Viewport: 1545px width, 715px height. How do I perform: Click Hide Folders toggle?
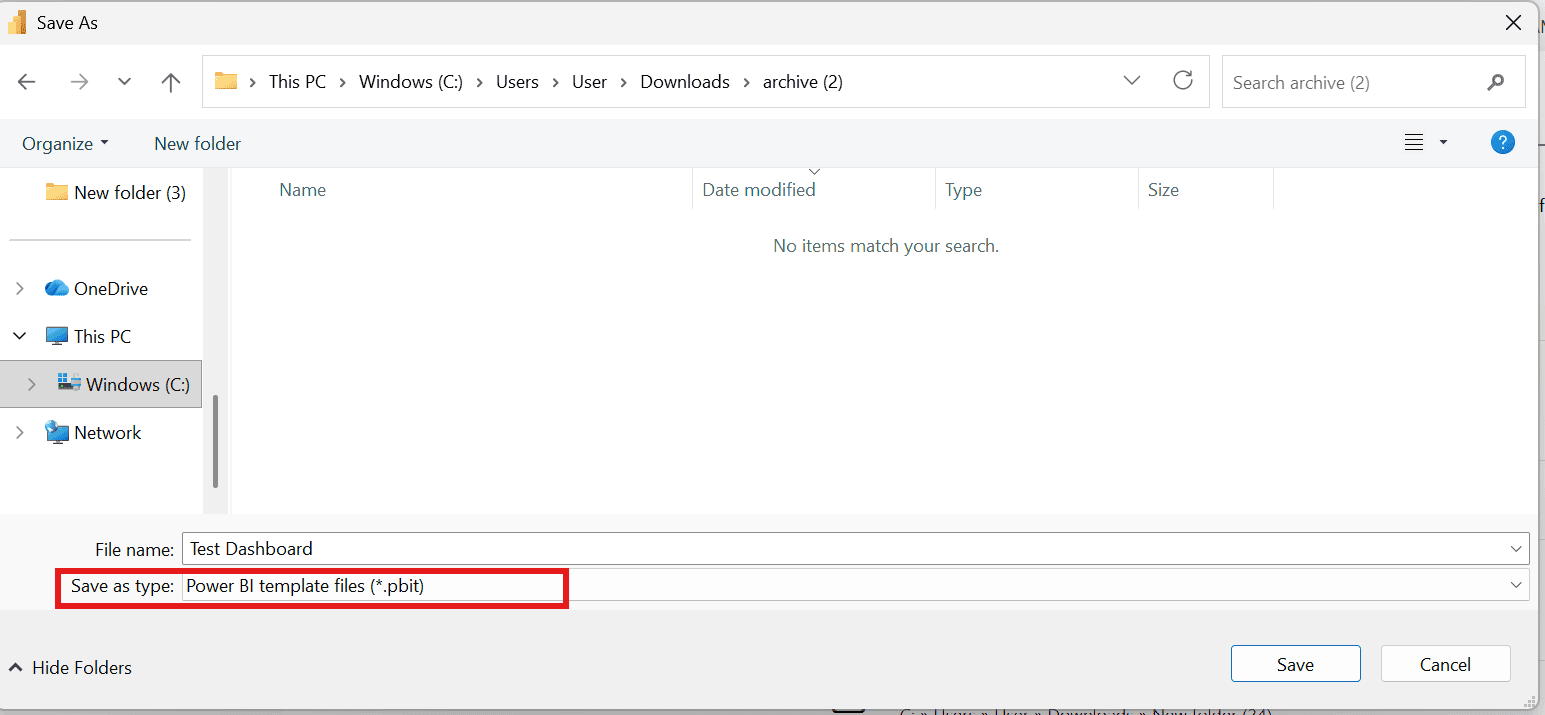click(71, 668)
